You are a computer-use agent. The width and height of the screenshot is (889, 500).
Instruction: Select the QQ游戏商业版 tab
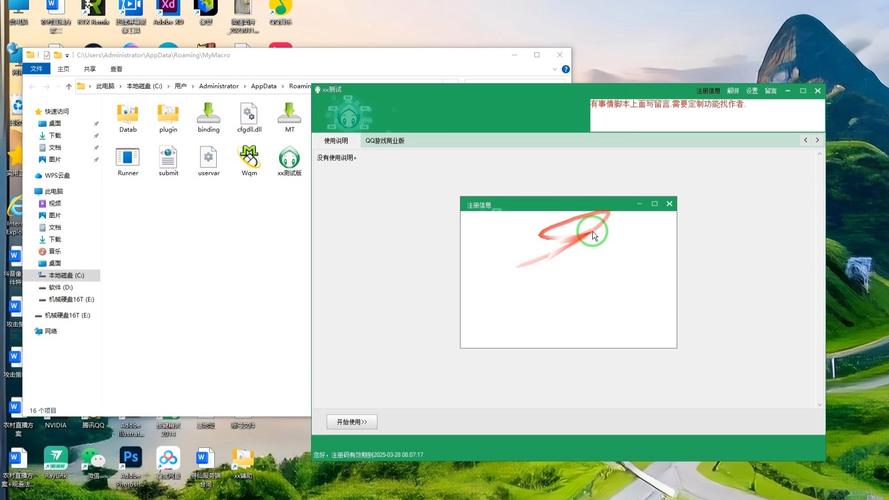click(384, 141)
